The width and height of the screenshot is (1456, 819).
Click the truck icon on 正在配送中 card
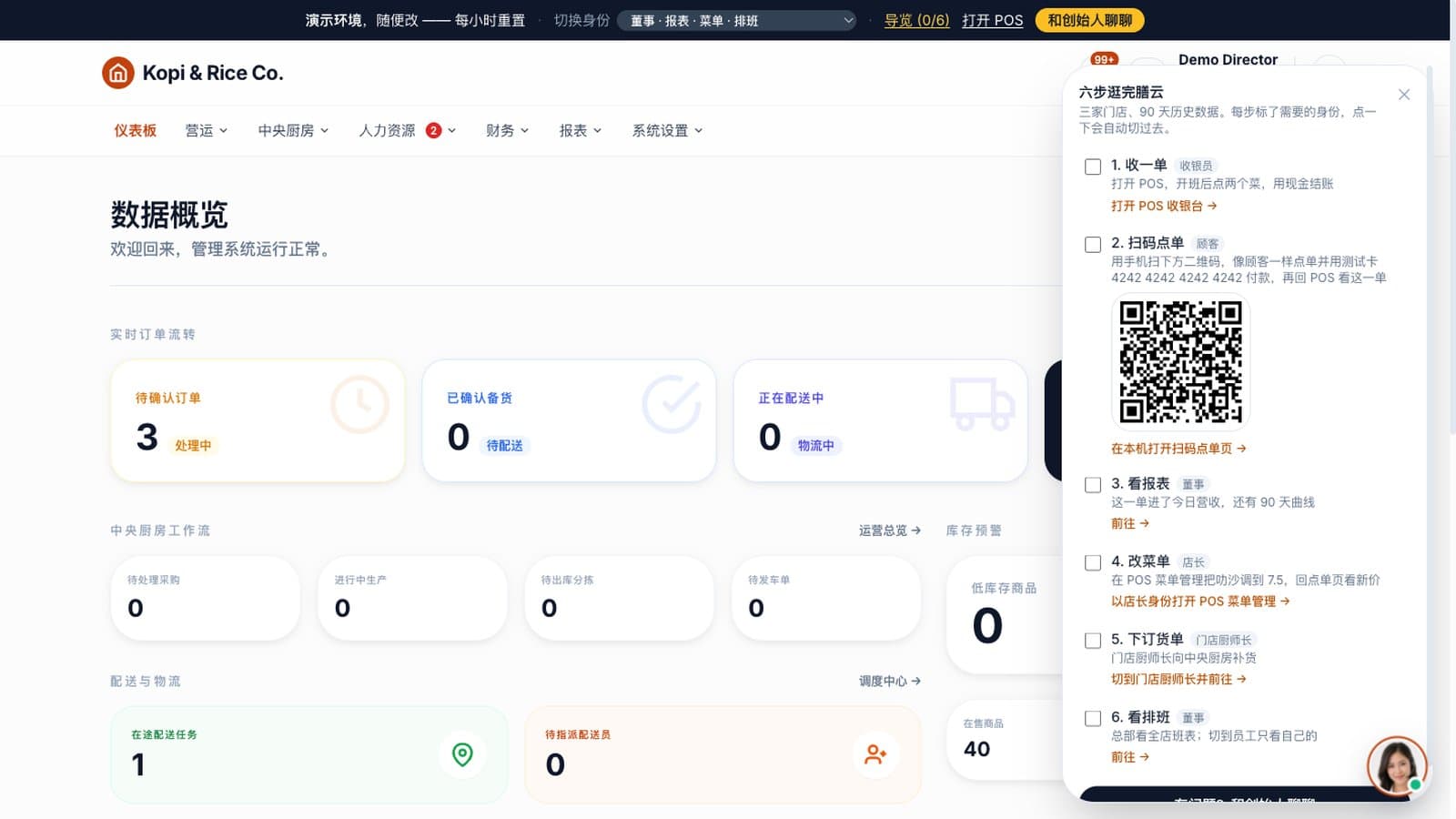(982, 404)
